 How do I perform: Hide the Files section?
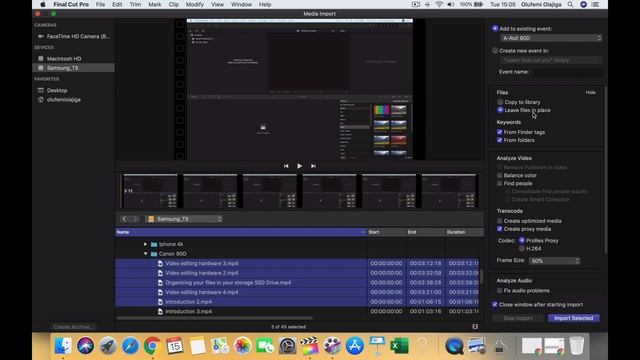point(590,93)
